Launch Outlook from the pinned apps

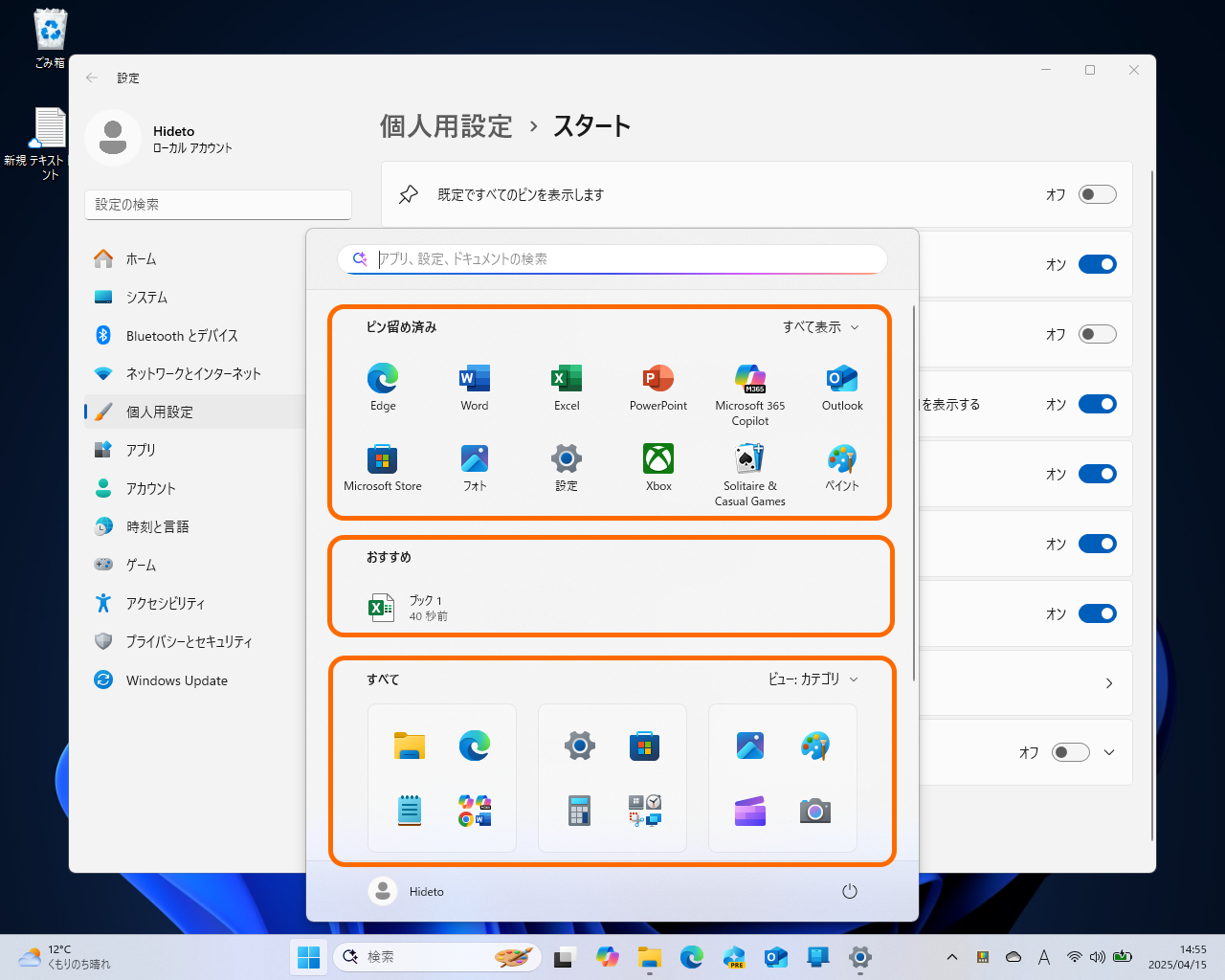click(842, 387)
